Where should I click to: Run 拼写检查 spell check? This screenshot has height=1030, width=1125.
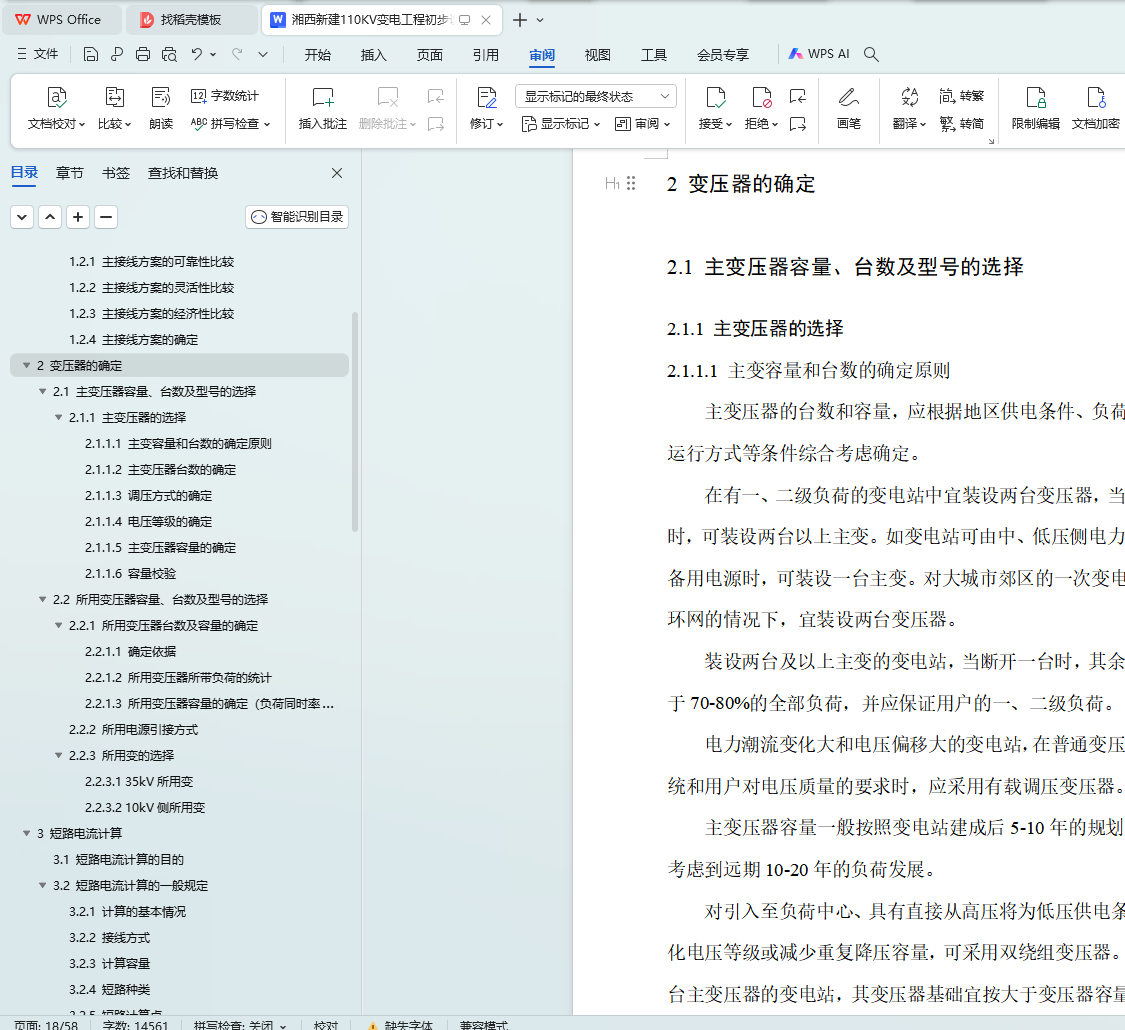[230, 123]
